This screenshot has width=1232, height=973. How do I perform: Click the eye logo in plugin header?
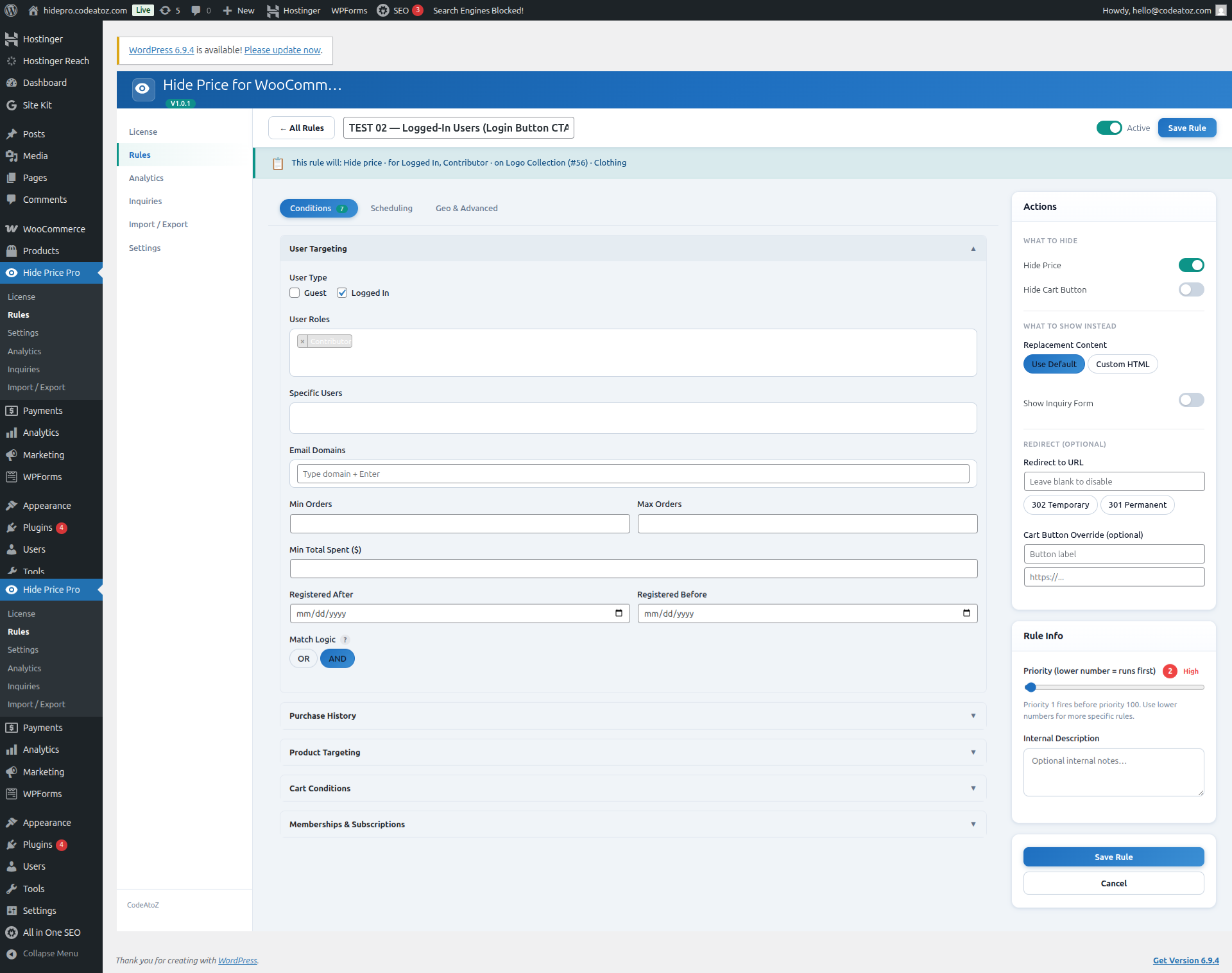tap(143, 89)
